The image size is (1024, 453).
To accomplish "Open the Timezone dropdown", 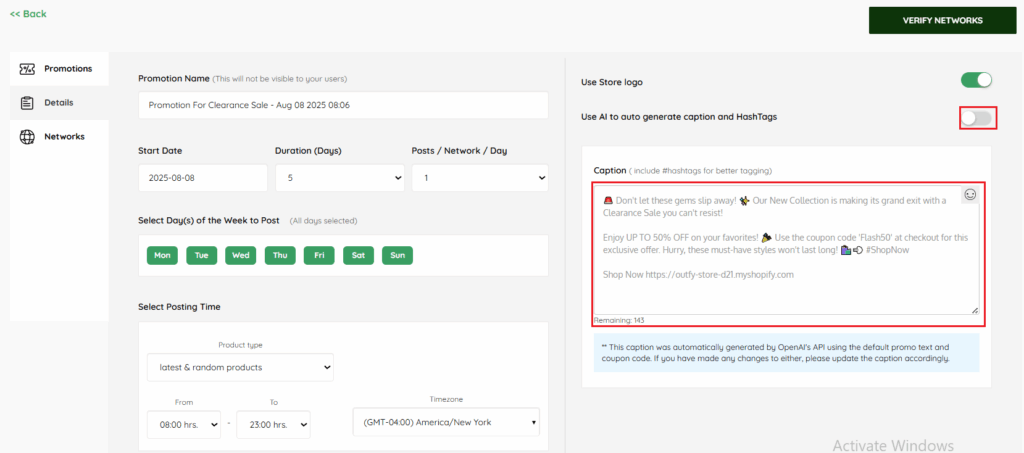I will [x=446, y=421].
